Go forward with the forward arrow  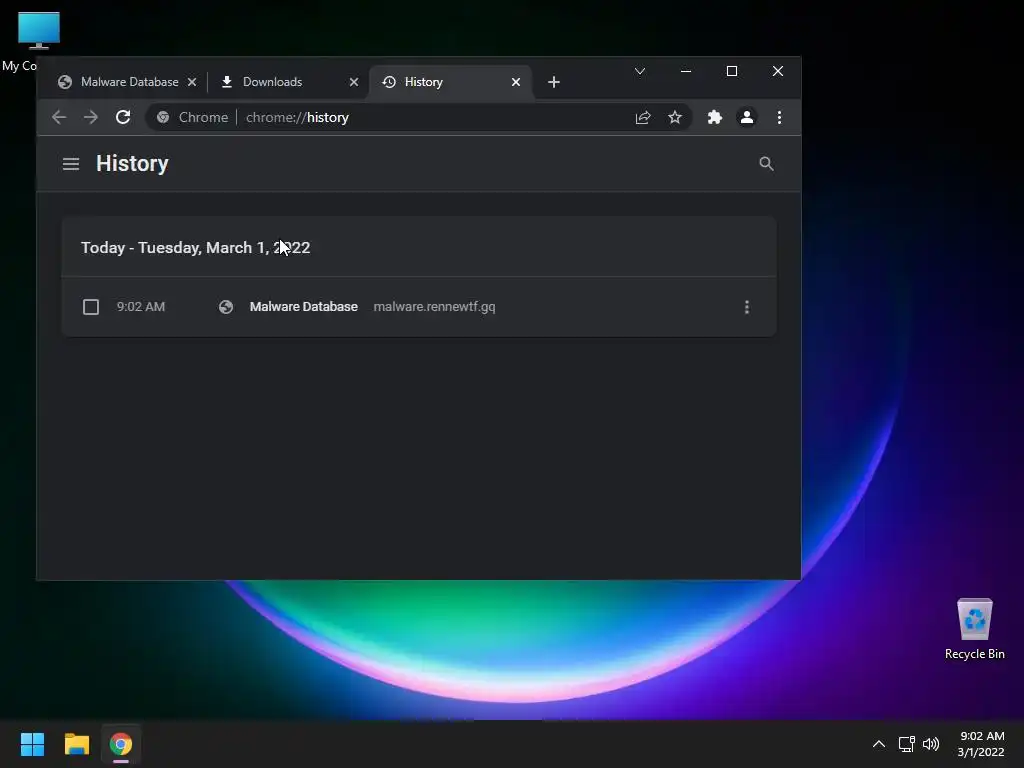click(91, 118)
